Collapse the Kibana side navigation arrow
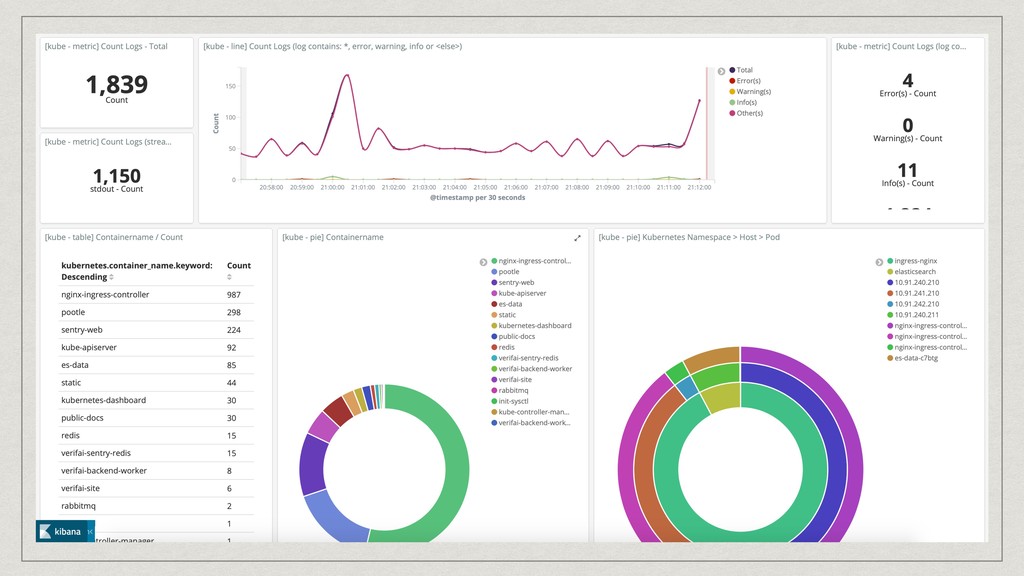Screen dimensions: 1024x576 coord(90,532)
